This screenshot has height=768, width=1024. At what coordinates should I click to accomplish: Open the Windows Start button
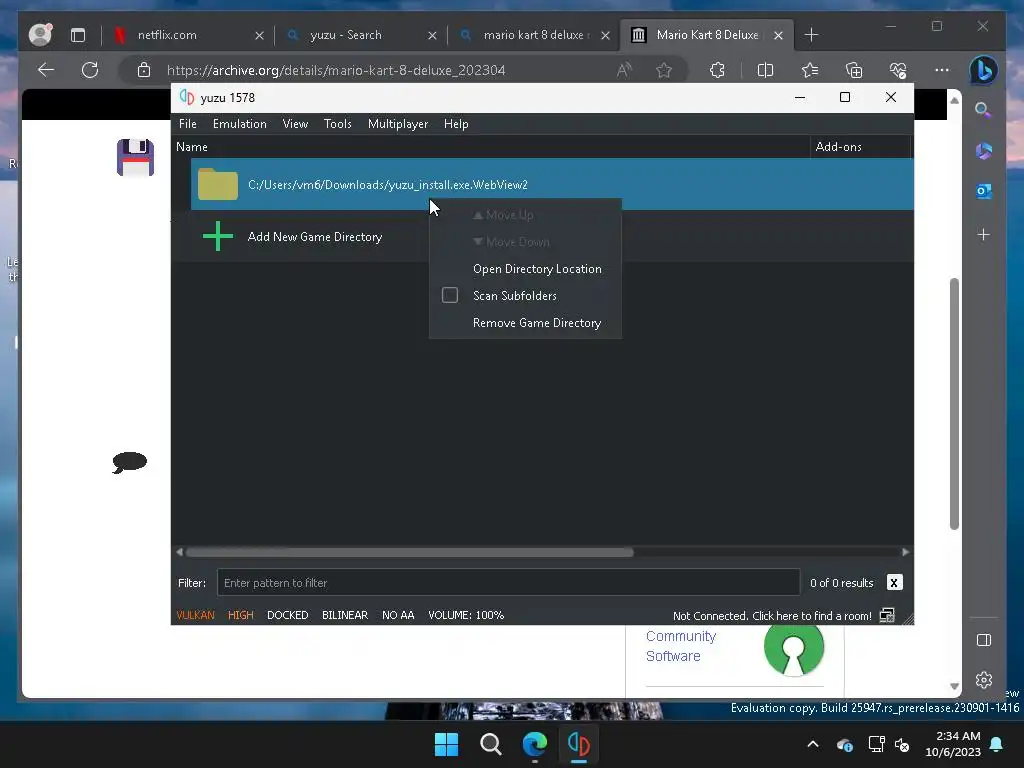pyautogui.click(x=447, y=744)
